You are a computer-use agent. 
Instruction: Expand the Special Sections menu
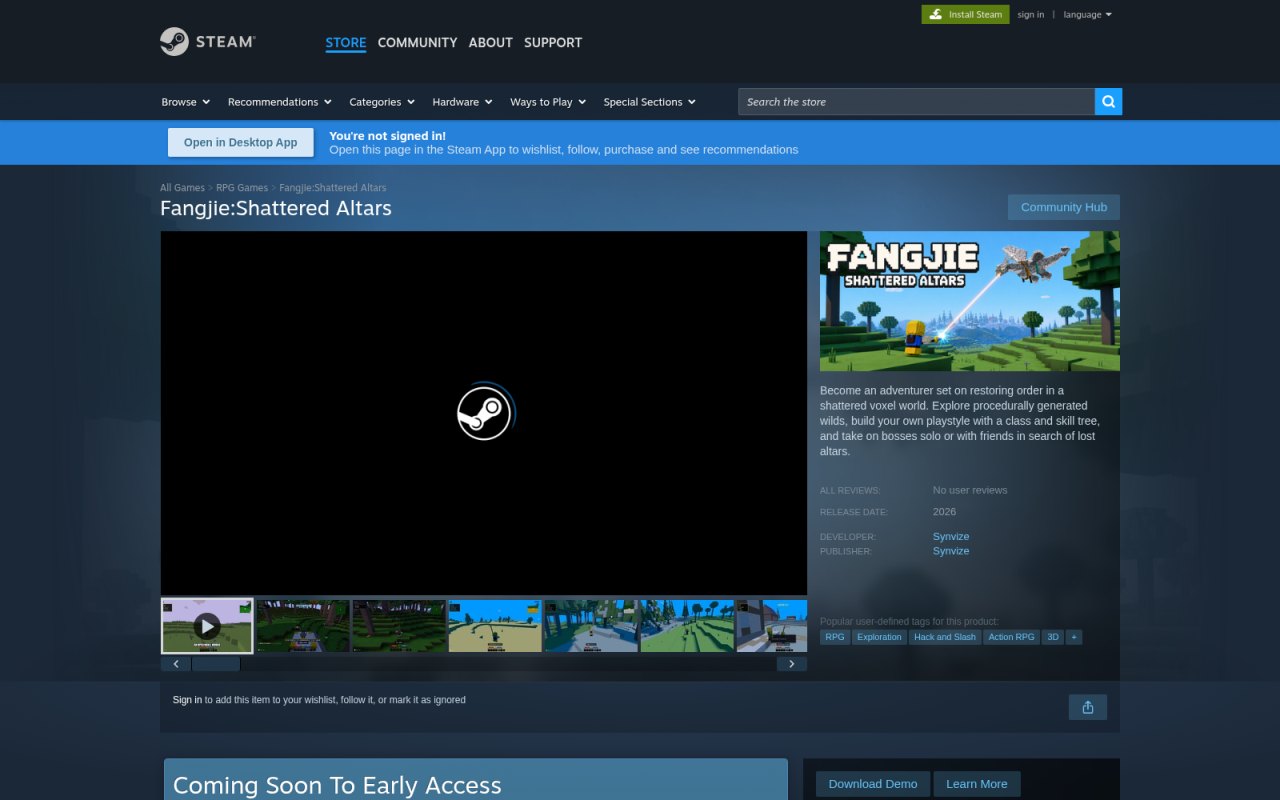point(649,102)
